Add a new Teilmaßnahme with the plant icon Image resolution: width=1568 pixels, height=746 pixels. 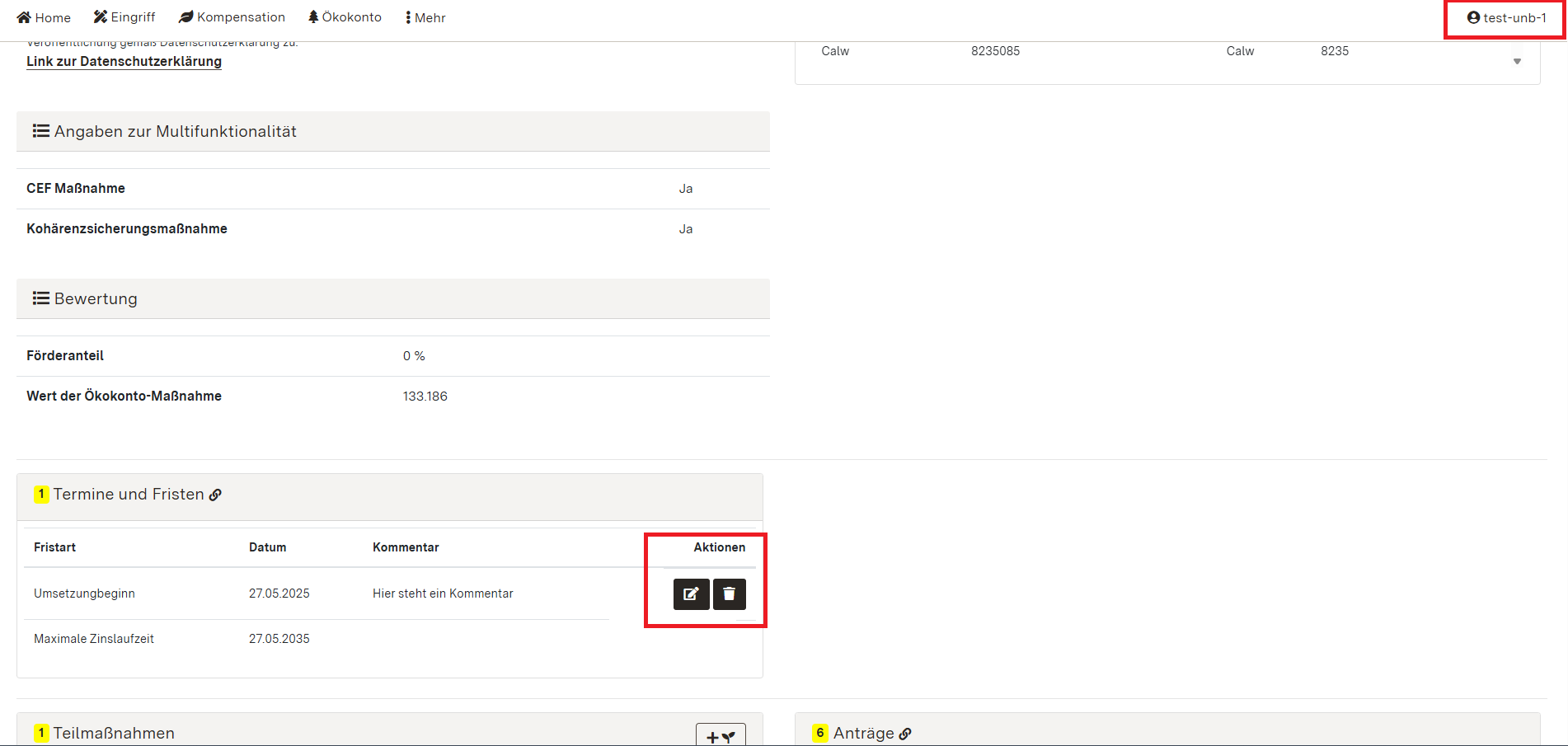tap(719, 735)
